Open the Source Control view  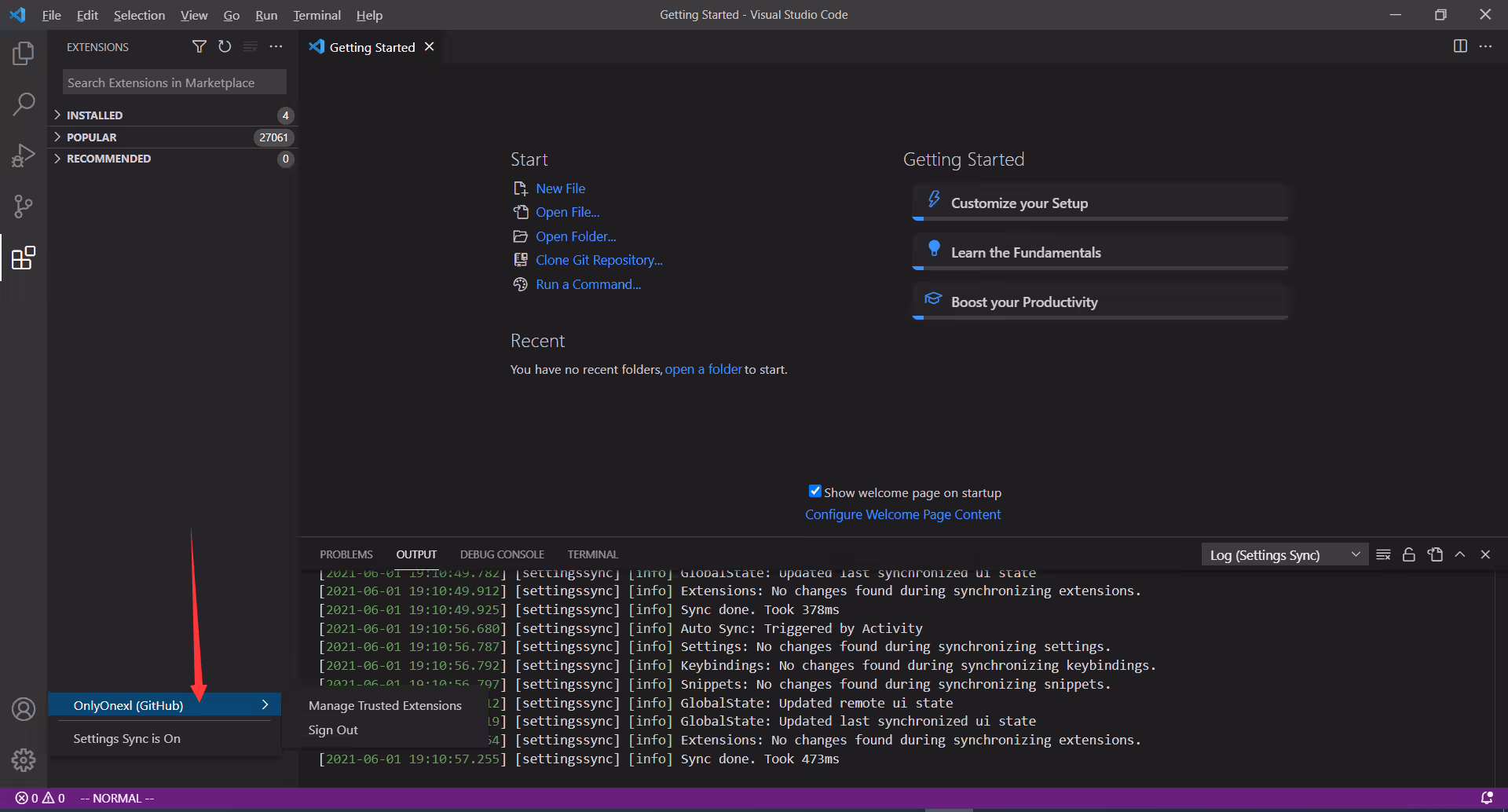coord(24,207)
